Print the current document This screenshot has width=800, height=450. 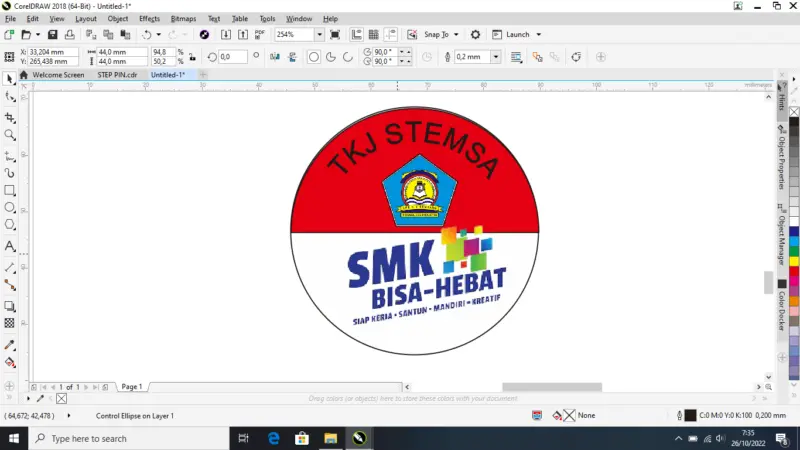coord(69,35)
